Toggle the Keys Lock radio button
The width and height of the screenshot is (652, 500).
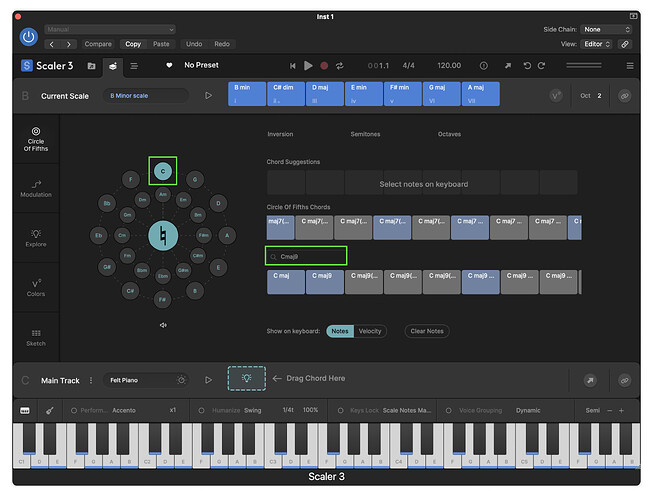340,411
